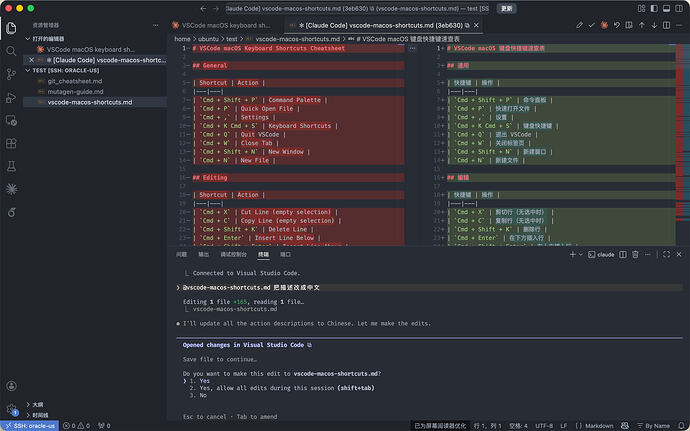690x431 pixels.
Task: Open mutagen-guide.md in file tree
Action: pyautogui.click(x=75, y=92)
